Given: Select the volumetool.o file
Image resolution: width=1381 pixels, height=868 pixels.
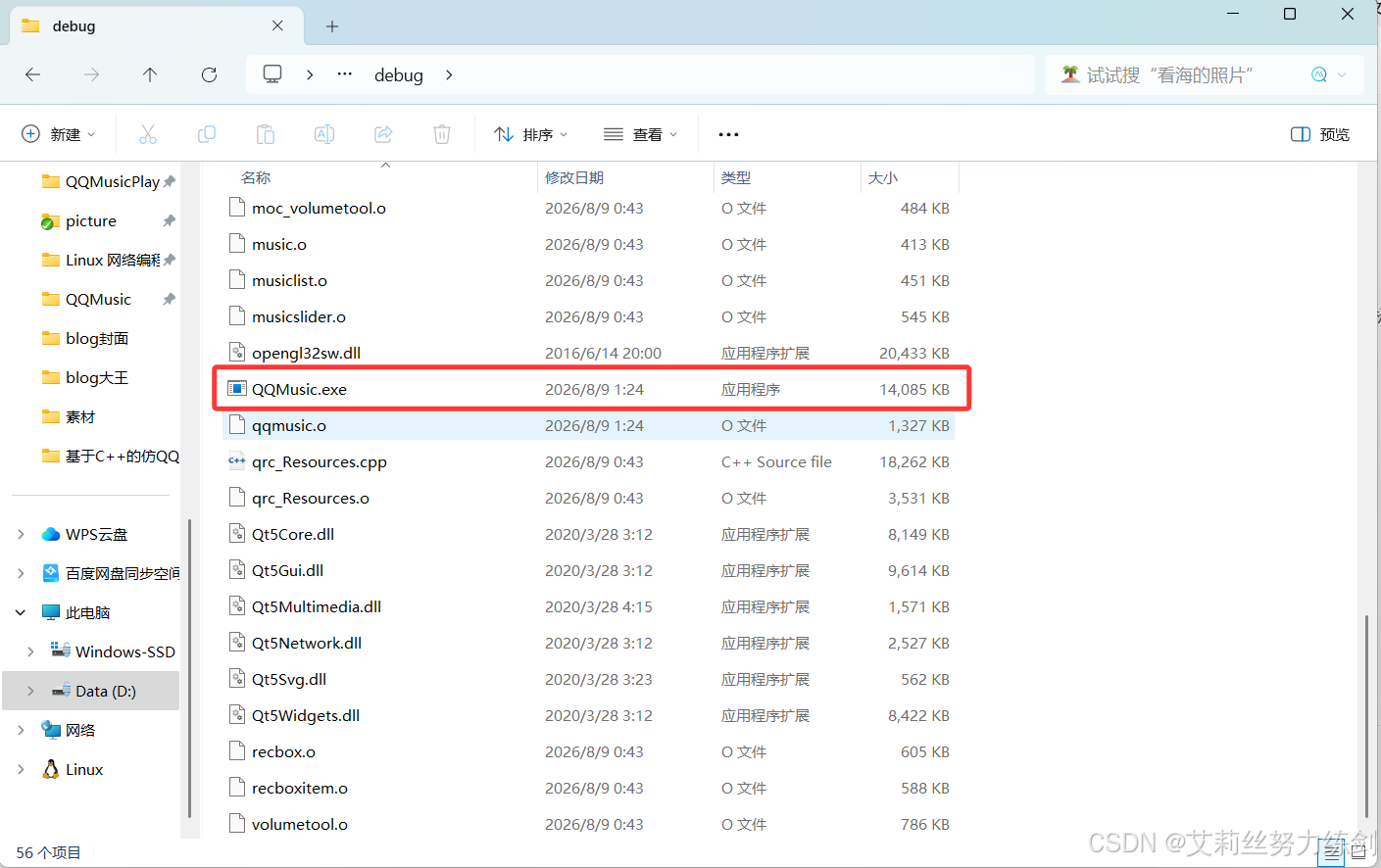Looking at the screenshot, I should pos(588,824).
